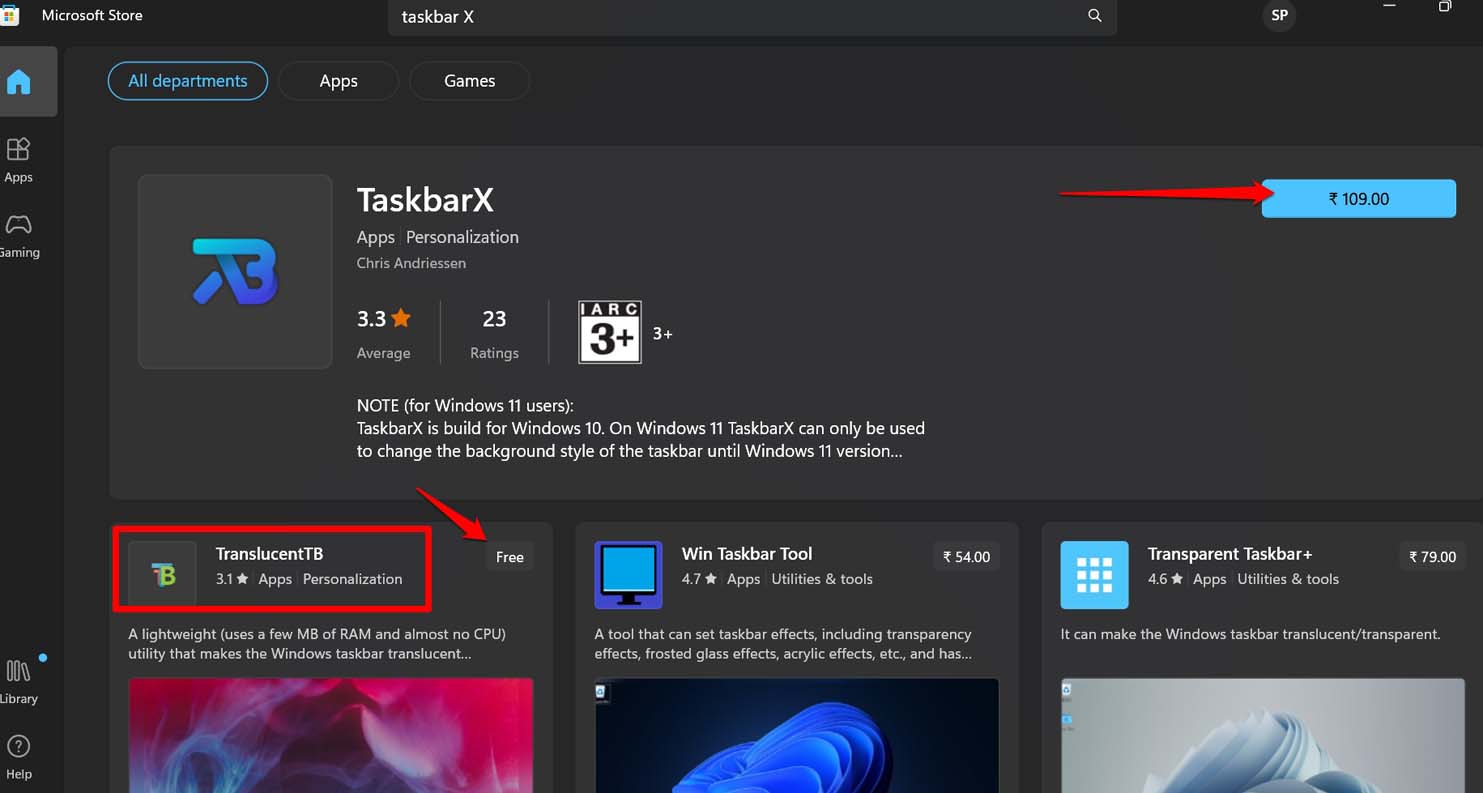1483x793 pixels.
Task: Click the search magnifier icon
Action: pyautogui.click(x=1094, y=16)
